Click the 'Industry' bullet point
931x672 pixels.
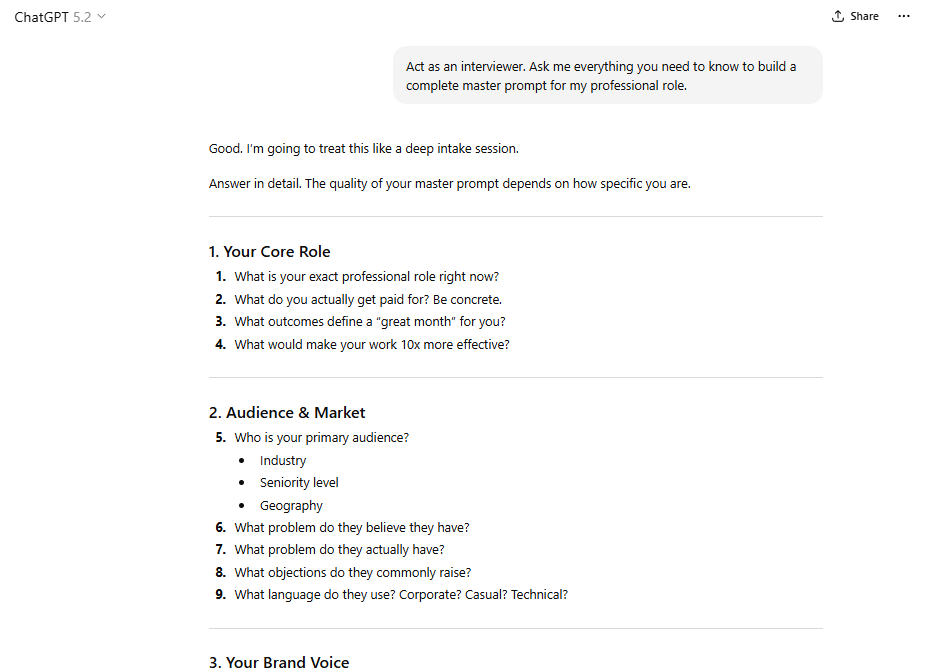click(283, 460)
